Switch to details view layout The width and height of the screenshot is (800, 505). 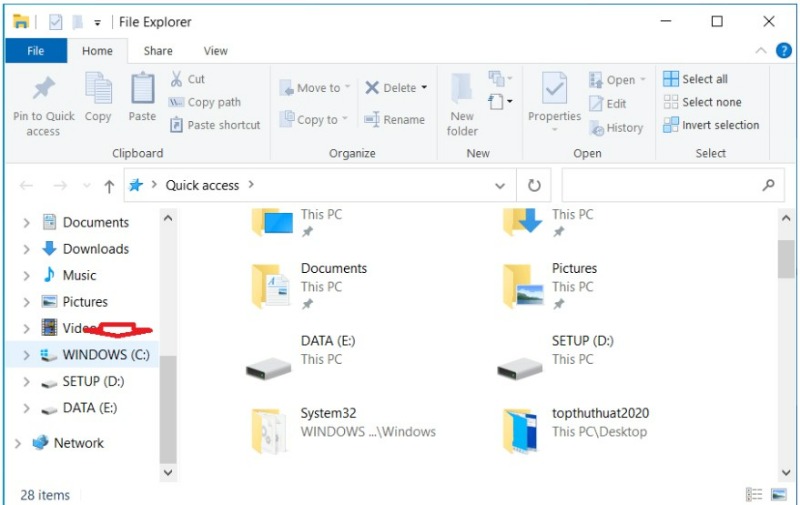754,494
